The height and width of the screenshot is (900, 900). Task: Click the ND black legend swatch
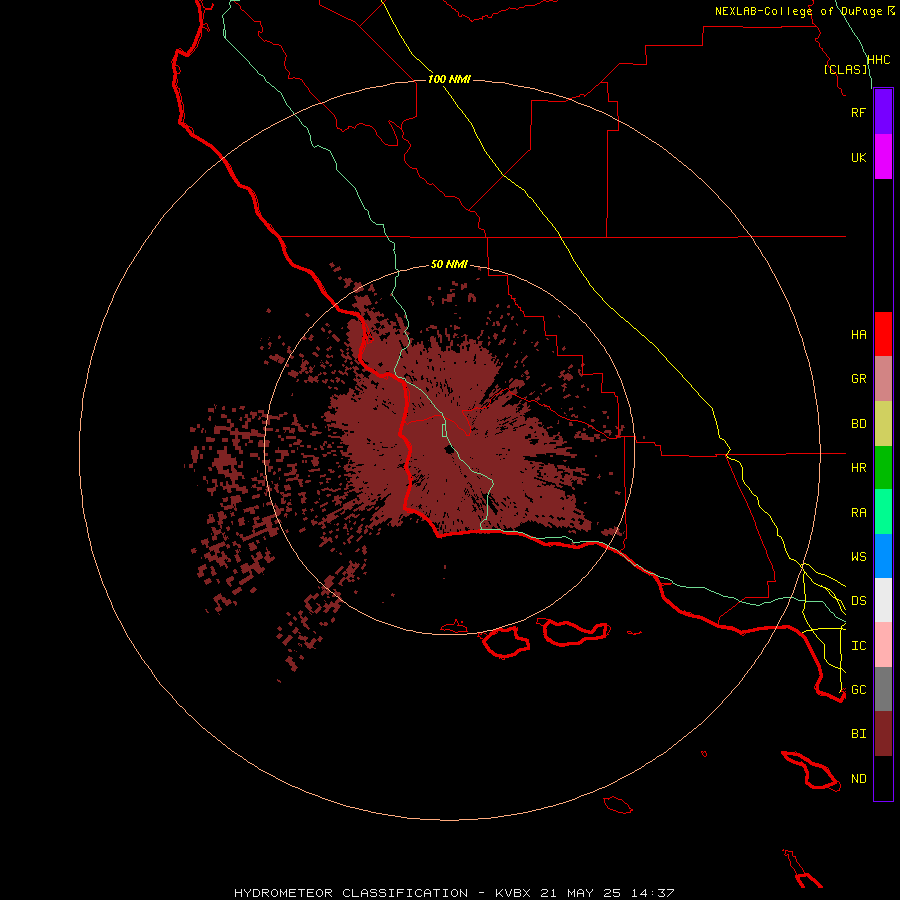[x=883, y=778]
